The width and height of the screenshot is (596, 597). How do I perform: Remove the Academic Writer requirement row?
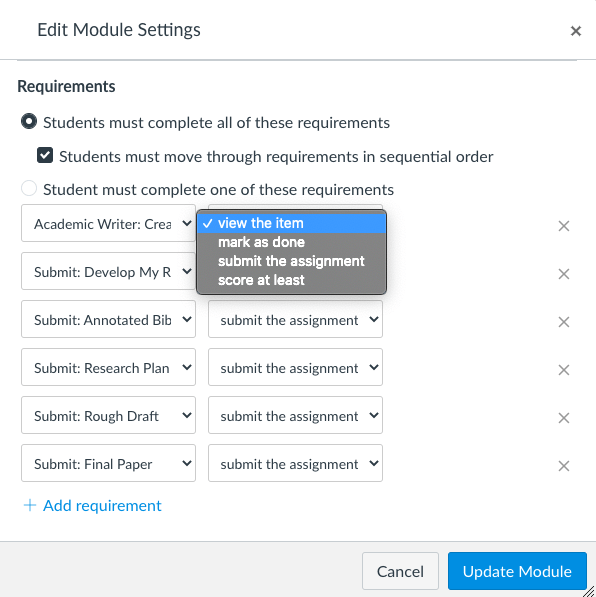[564, 226]
